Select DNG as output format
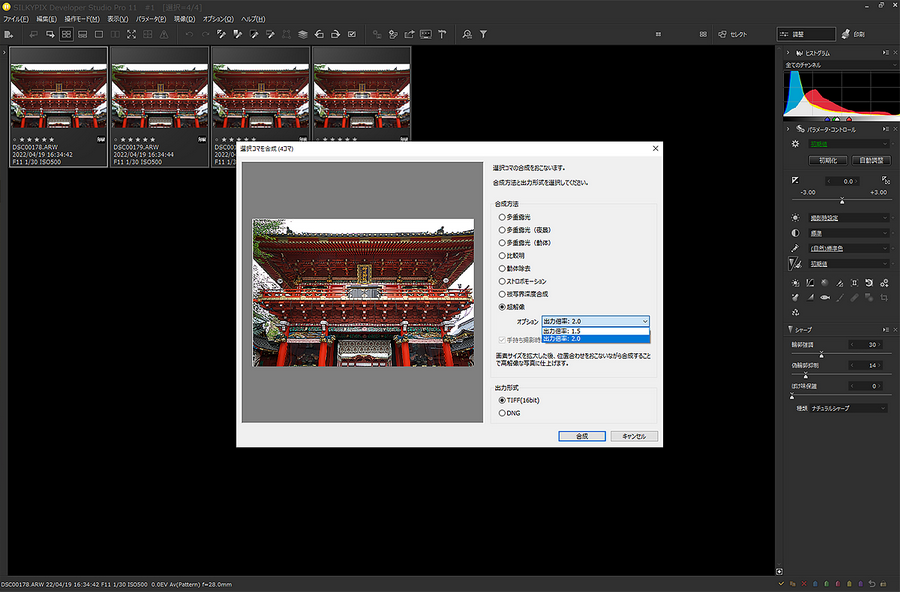Viewport: 900px width, 592px height. pyautogui.click(x=502, y=412)
